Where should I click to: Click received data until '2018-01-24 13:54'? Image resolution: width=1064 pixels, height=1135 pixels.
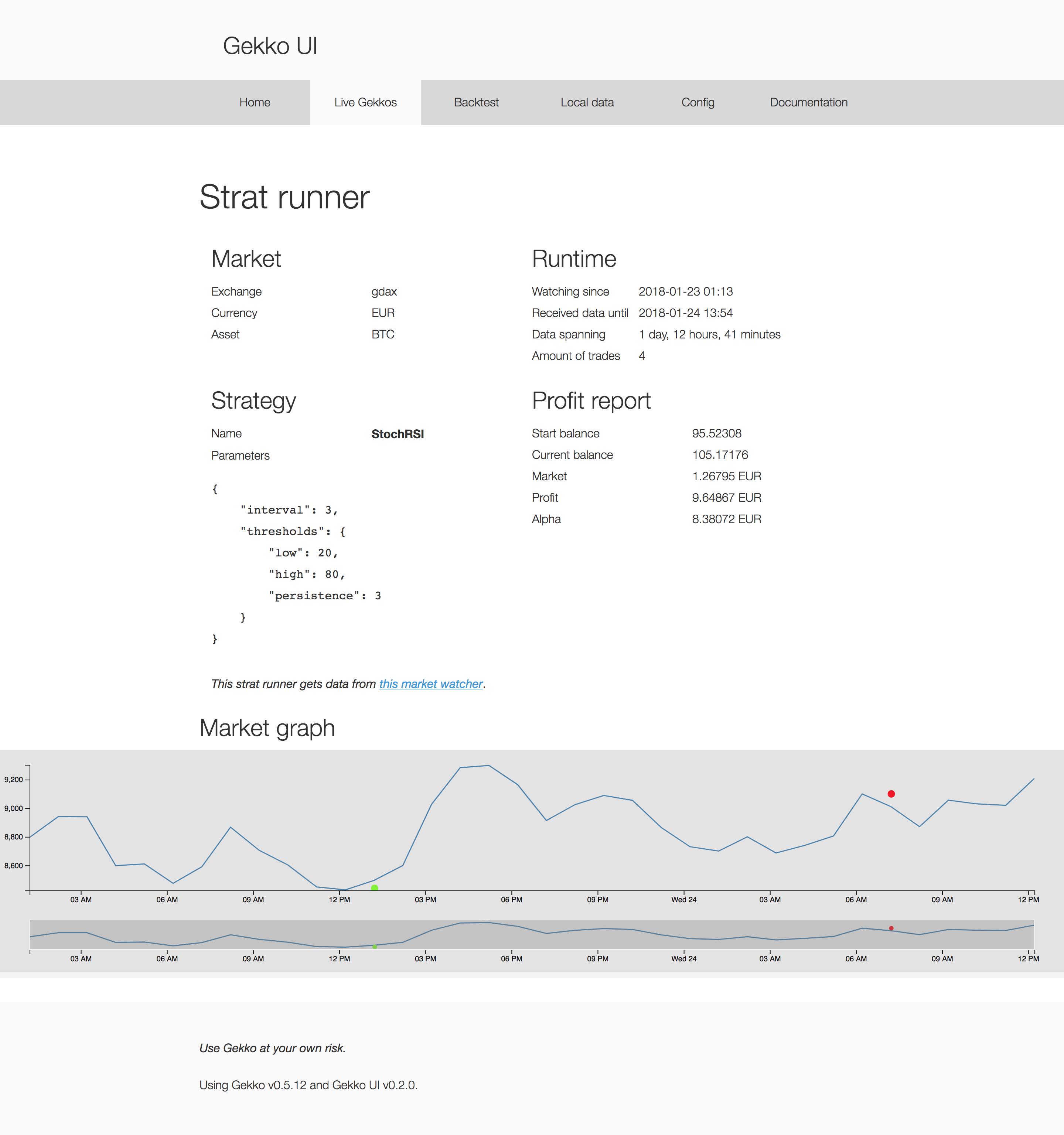tap(686, 313)
